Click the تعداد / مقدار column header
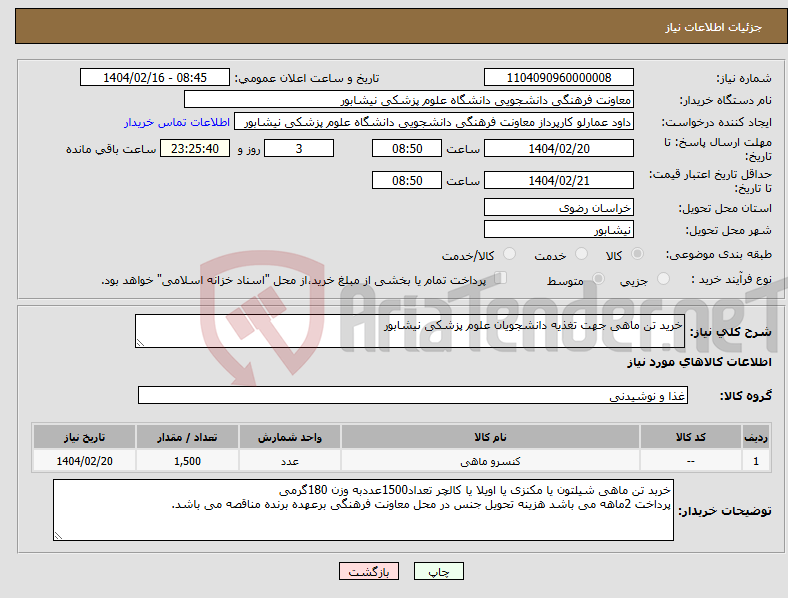The width and height of the screenshot is (788, 598). (x=187, y=437)
